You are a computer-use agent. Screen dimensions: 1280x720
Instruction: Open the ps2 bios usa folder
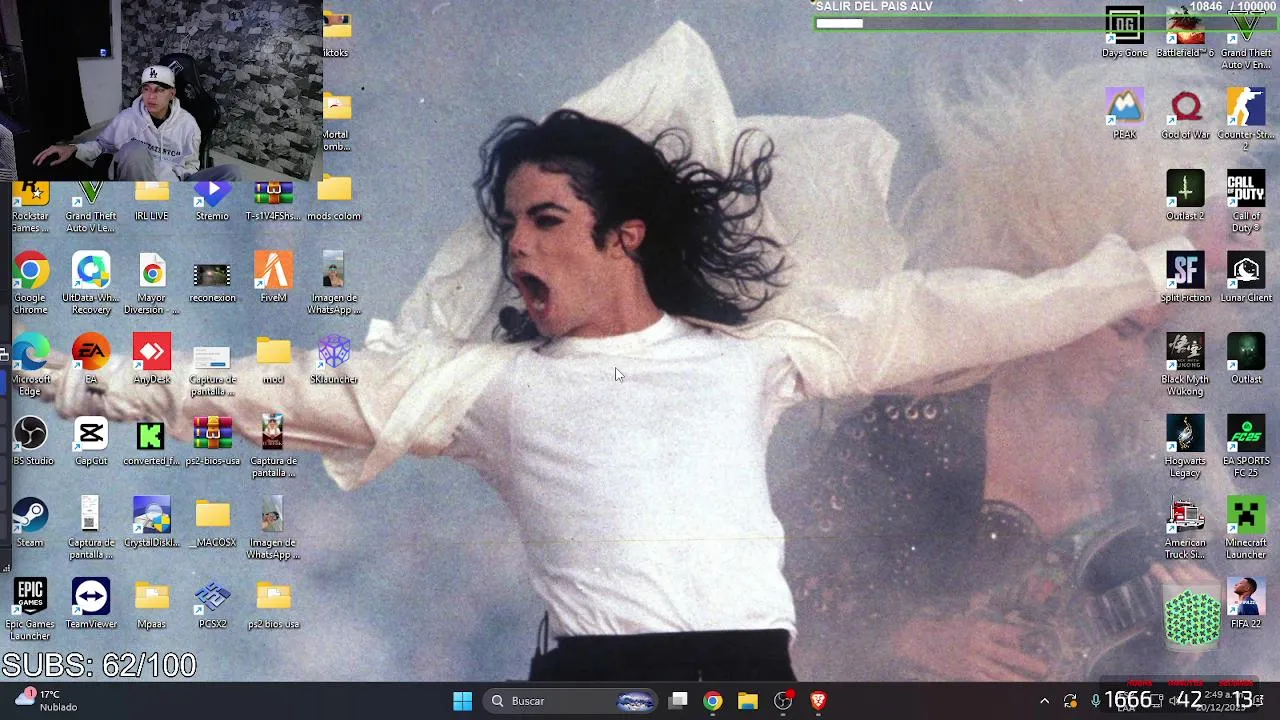tap(273, 604)
